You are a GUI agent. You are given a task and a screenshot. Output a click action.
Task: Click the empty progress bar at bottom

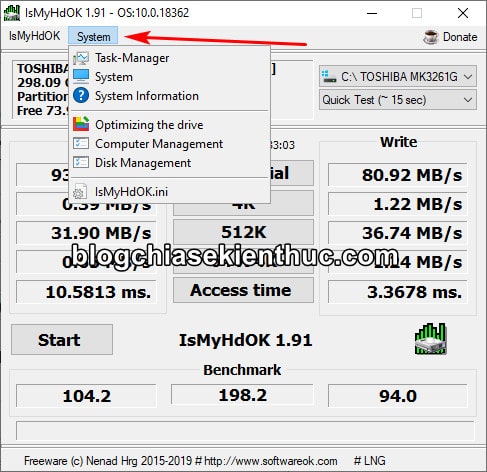pos(245,430)
